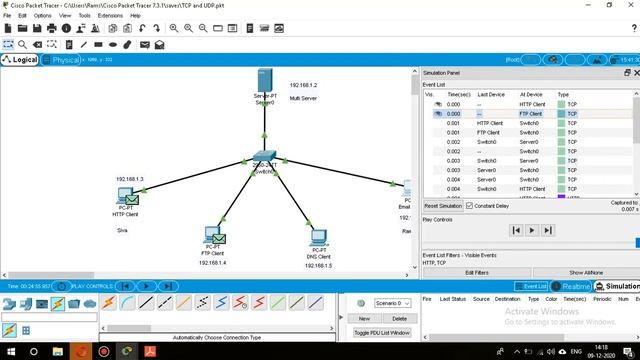This screenshot has height=360, width=640.
Task: Open the File menu
Action: (x=7, y=16)
